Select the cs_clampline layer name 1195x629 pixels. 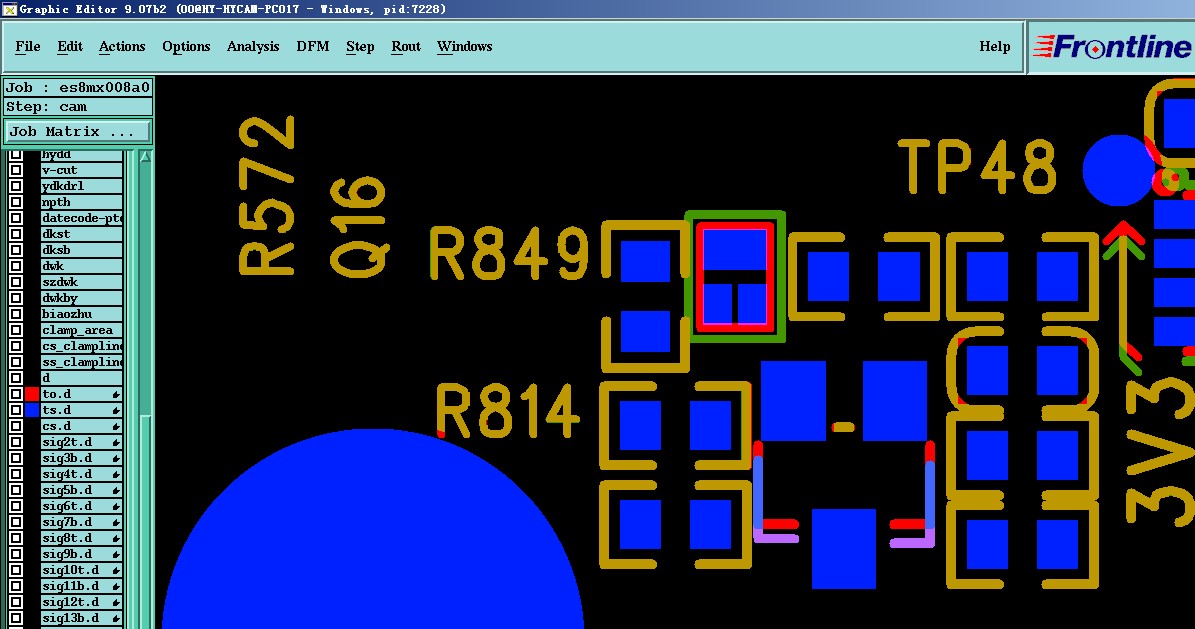tap(82, 346)
